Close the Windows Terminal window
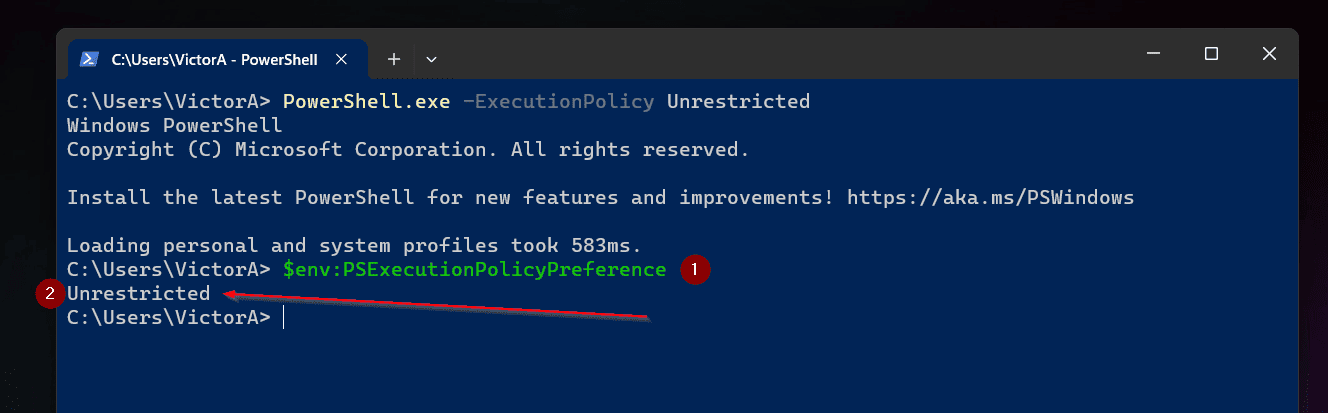The image size is (1328, 413). point(1269,54)
